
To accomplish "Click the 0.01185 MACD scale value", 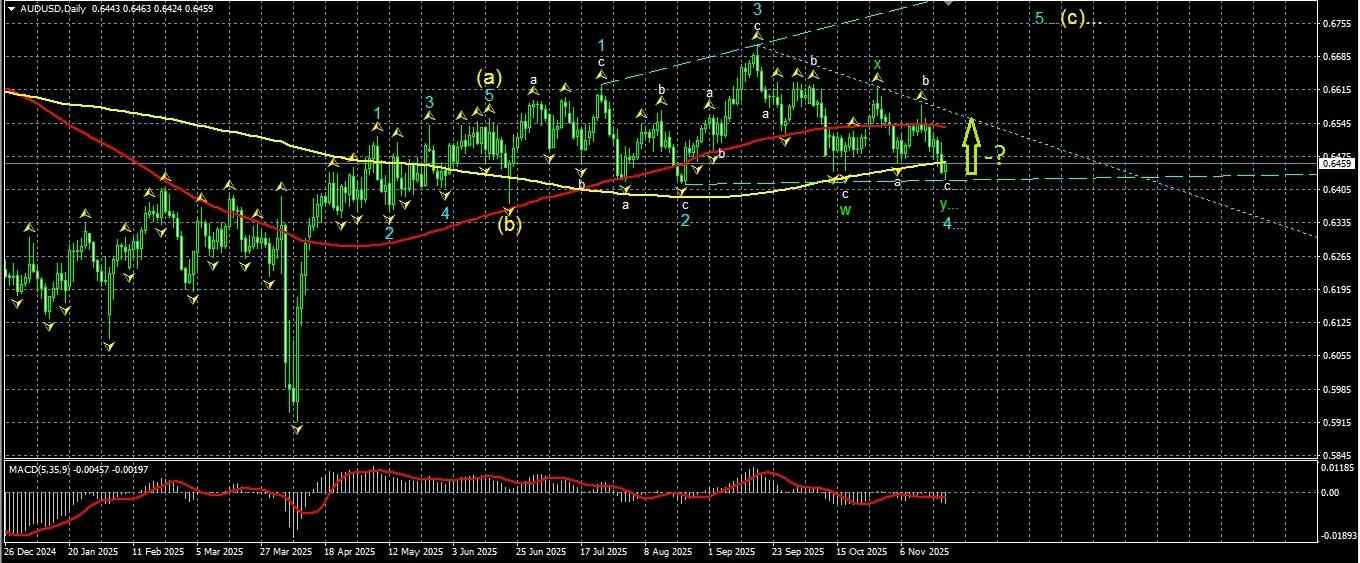I will (x=1338, y=467).
